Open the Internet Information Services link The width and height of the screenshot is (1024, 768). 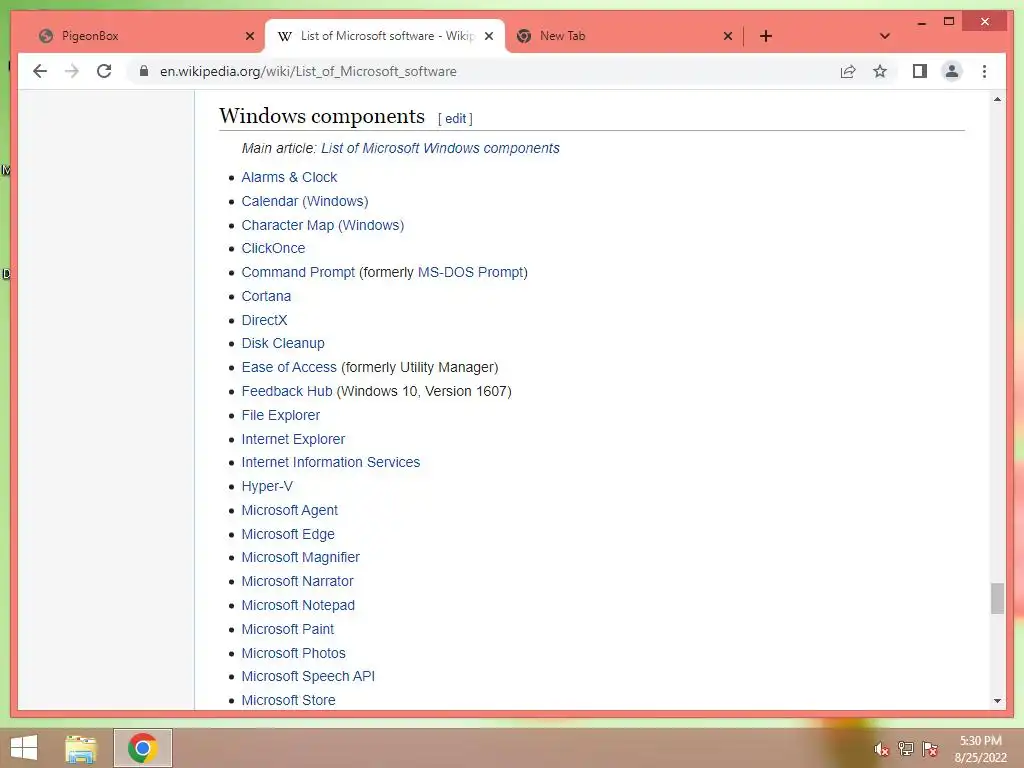point(330,462)
